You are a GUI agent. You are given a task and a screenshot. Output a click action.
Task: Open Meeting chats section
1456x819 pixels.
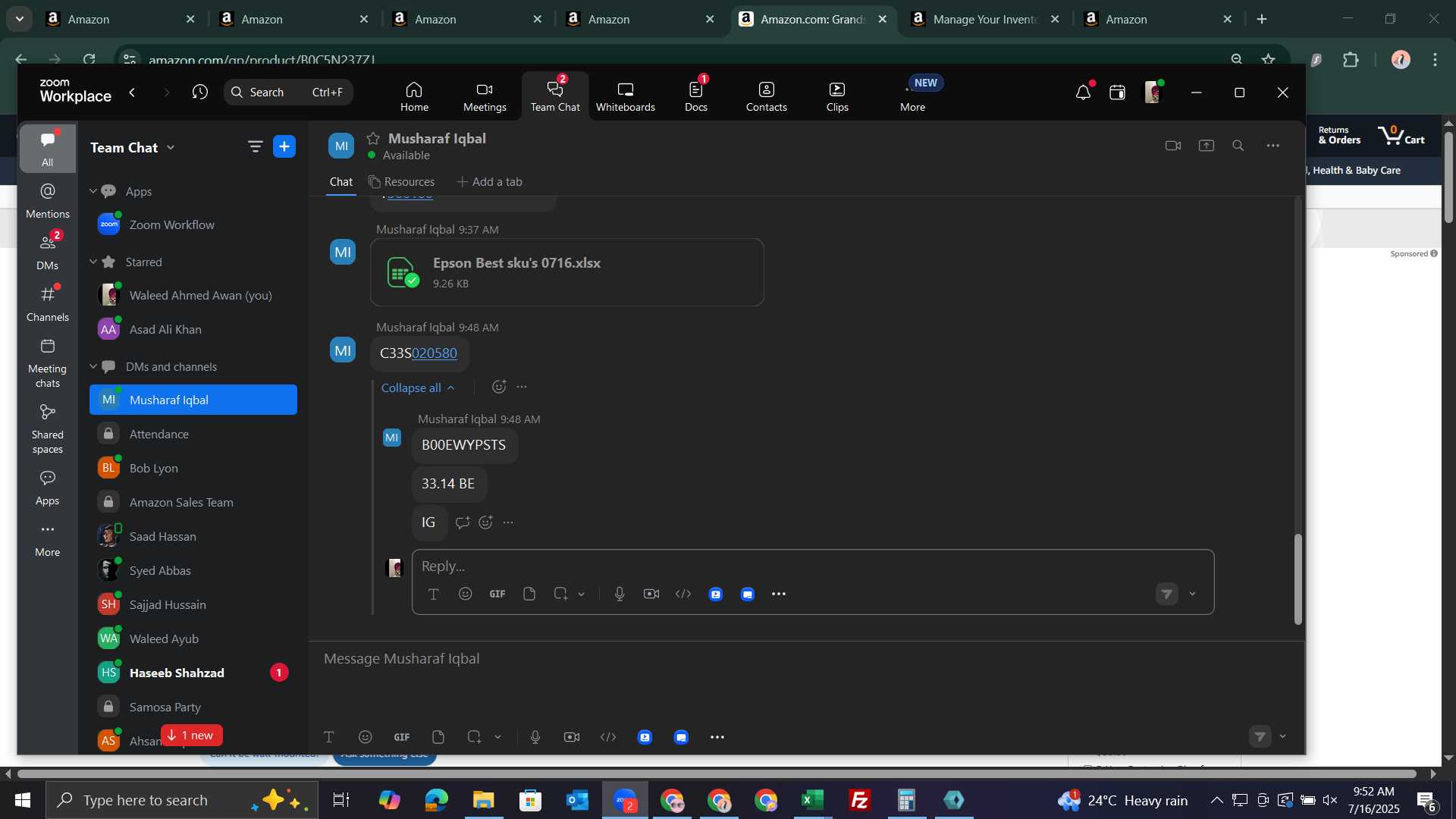click(48, 363)
